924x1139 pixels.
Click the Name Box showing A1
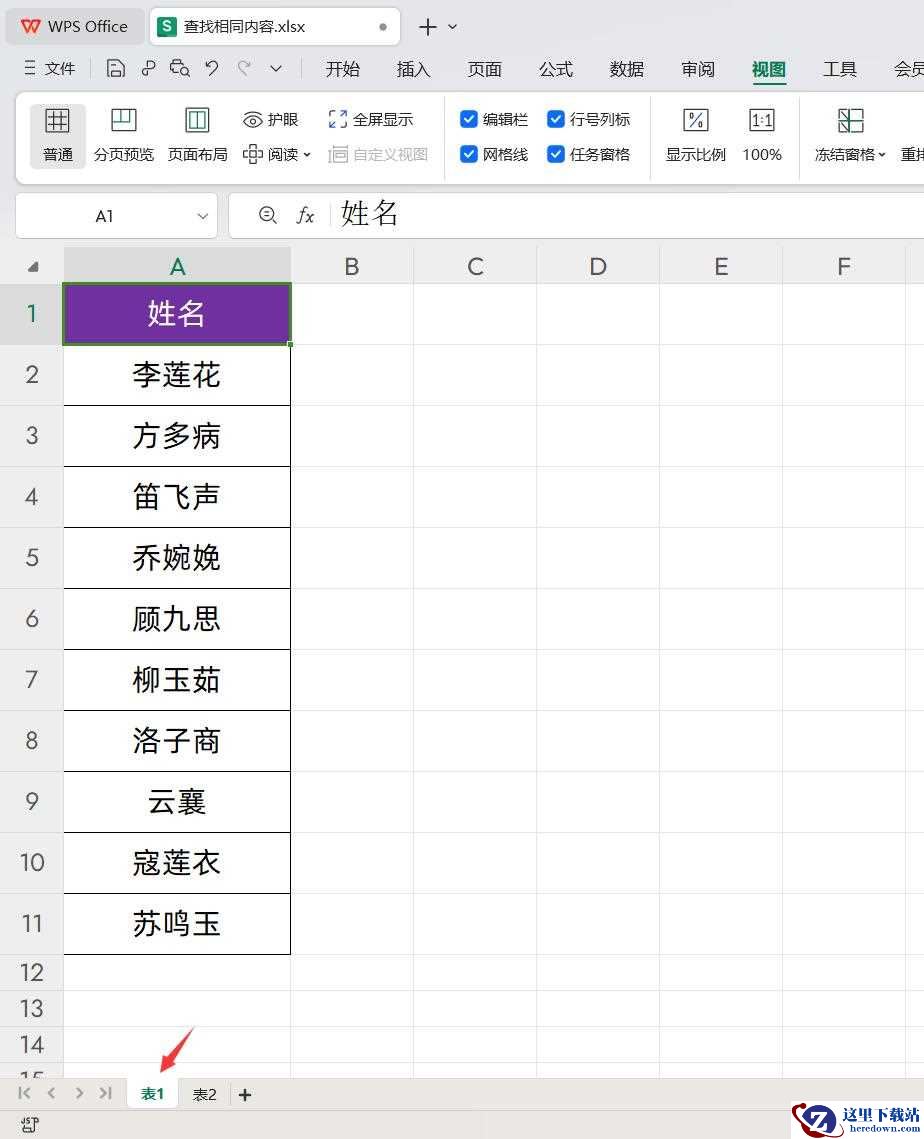click(105, 216)
